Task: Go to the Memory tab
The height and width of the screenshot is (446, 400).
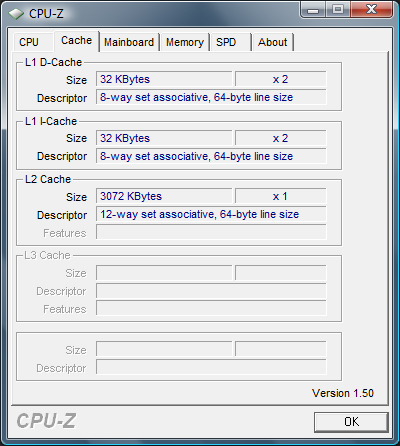Action: (185, 42)
